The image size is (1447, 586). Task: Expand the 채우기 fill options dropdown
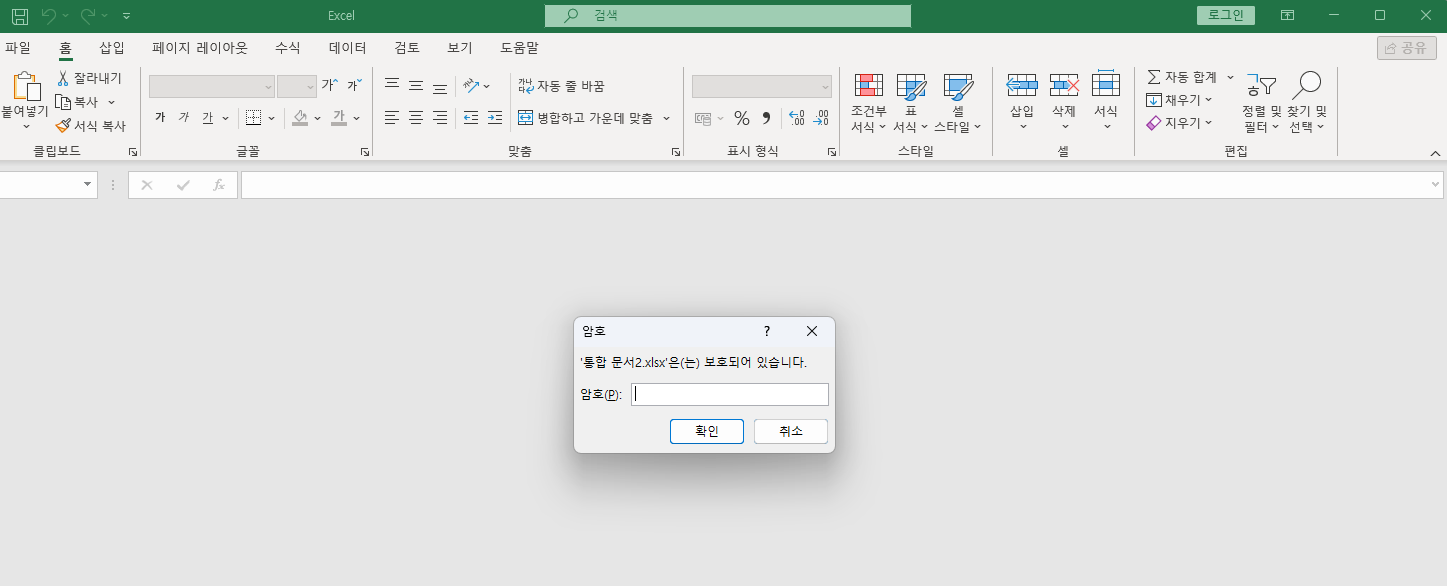click(1209, 99)
